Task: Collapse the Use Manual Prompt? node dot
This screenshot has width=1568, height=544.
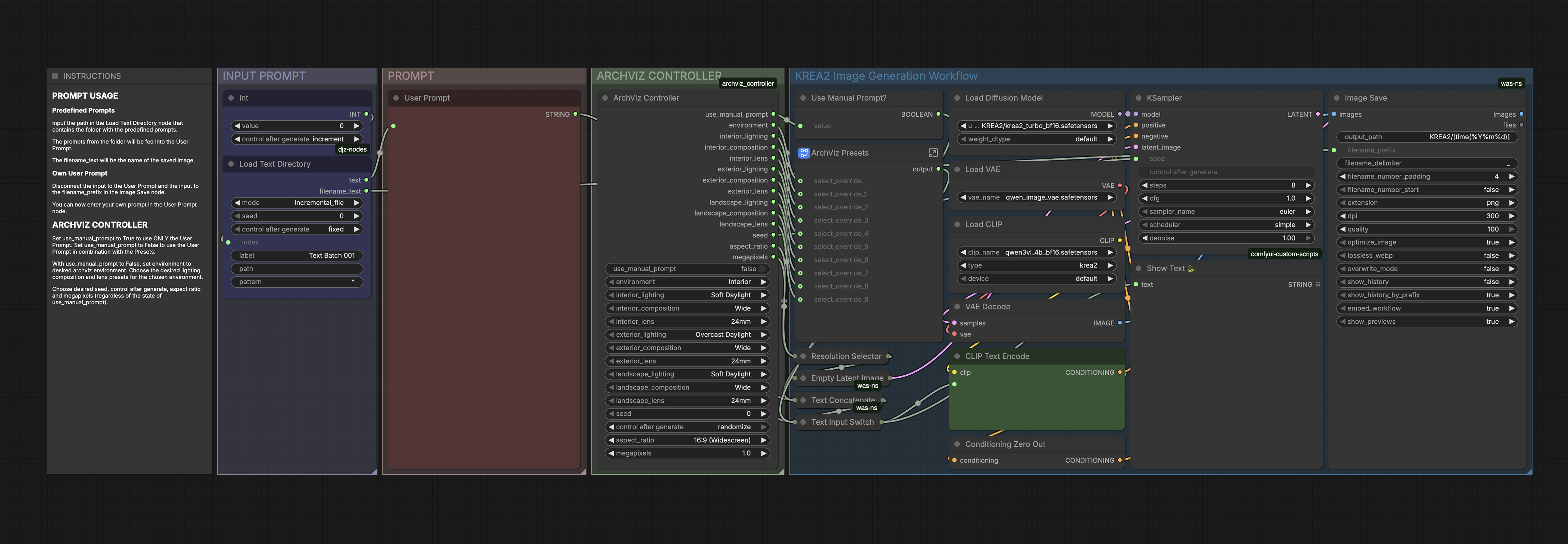Action: click(x=803, y=98)
